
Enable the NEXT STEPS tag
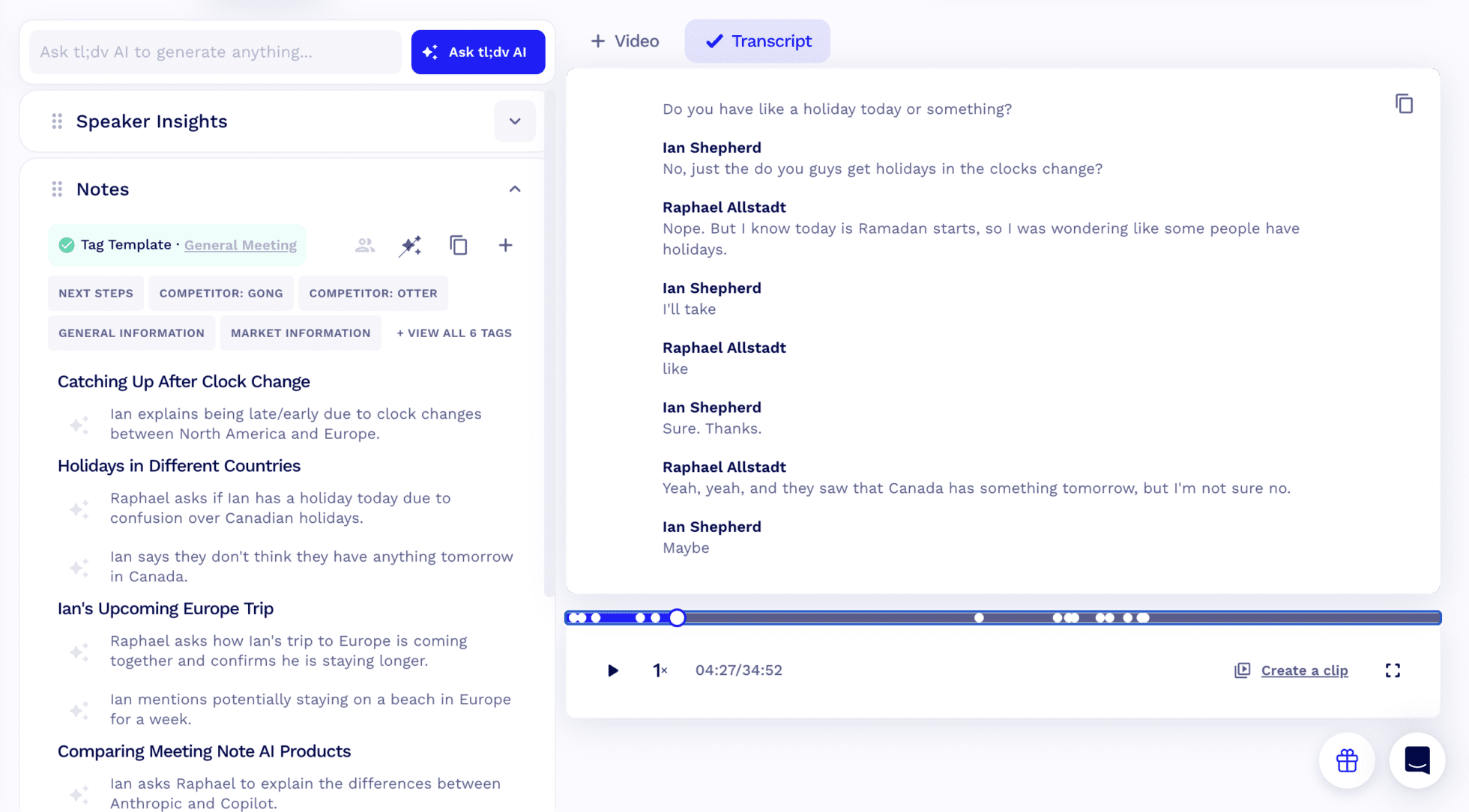pos(96,293)
